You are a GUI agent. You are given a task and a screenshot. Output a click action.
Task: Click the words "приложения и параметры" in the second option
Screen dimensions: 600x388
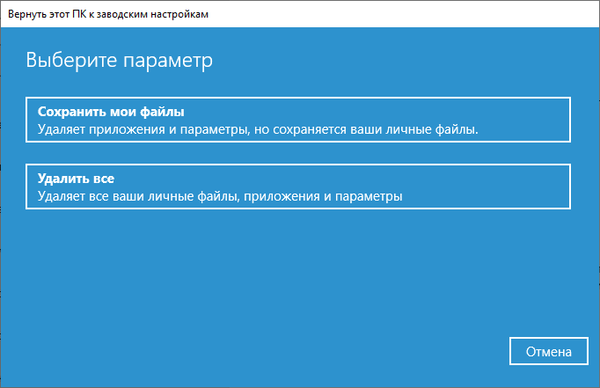point(323,196)
